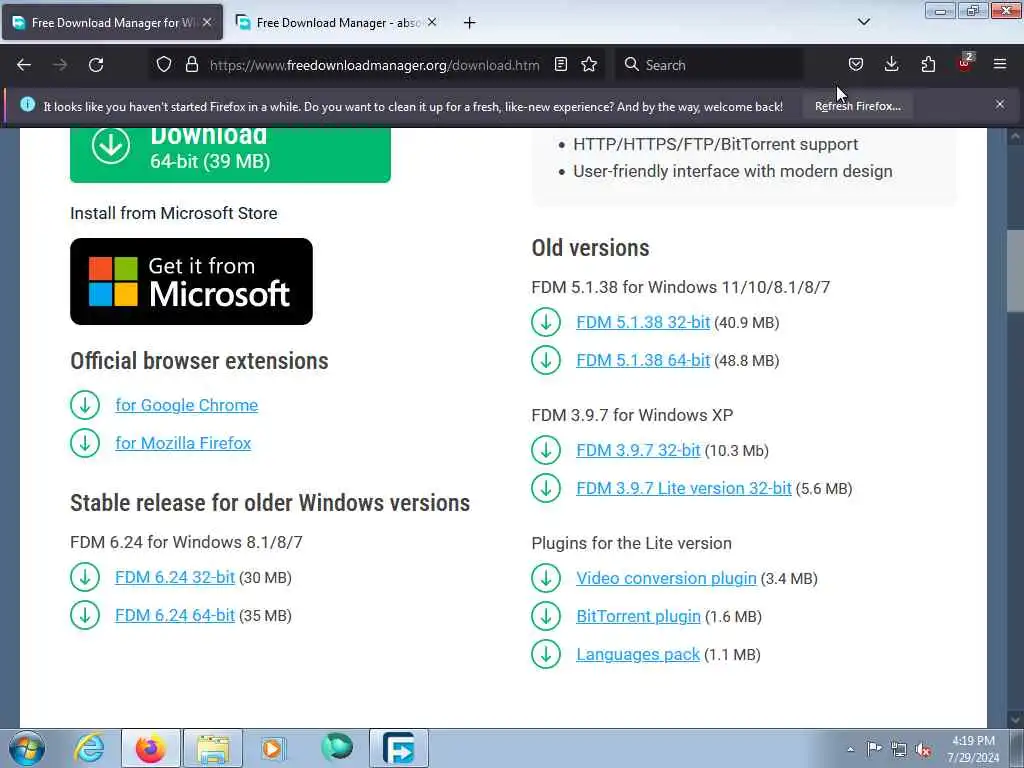The image size is (1024, 768).
Task: Click download icon beside FDM 6.24 64-bit
Action: [x=85, y=615]
